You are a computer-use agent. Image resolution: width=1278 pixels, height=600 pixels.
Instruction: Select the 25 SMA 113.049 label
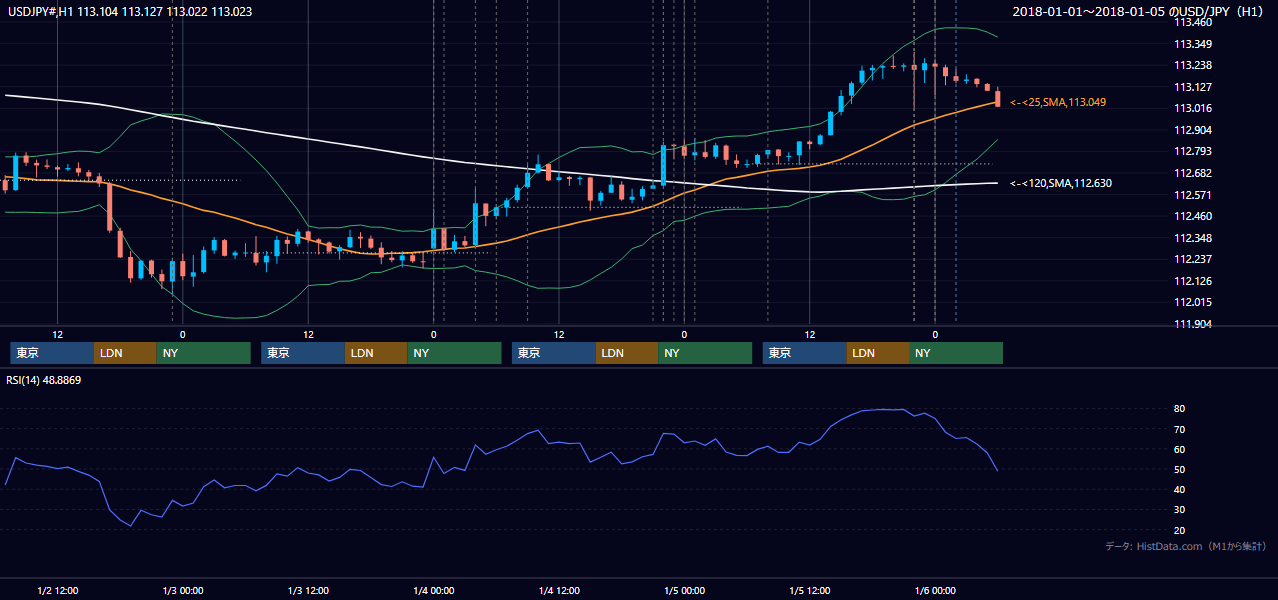1058,102
